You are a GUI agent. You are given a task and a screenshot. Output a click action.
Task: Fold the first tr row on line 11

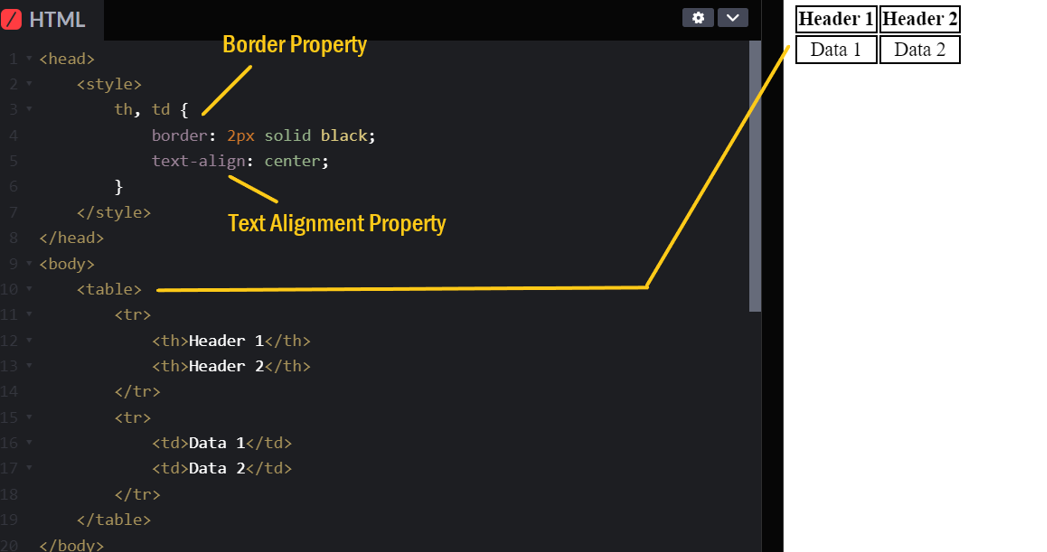click(29, 315)
